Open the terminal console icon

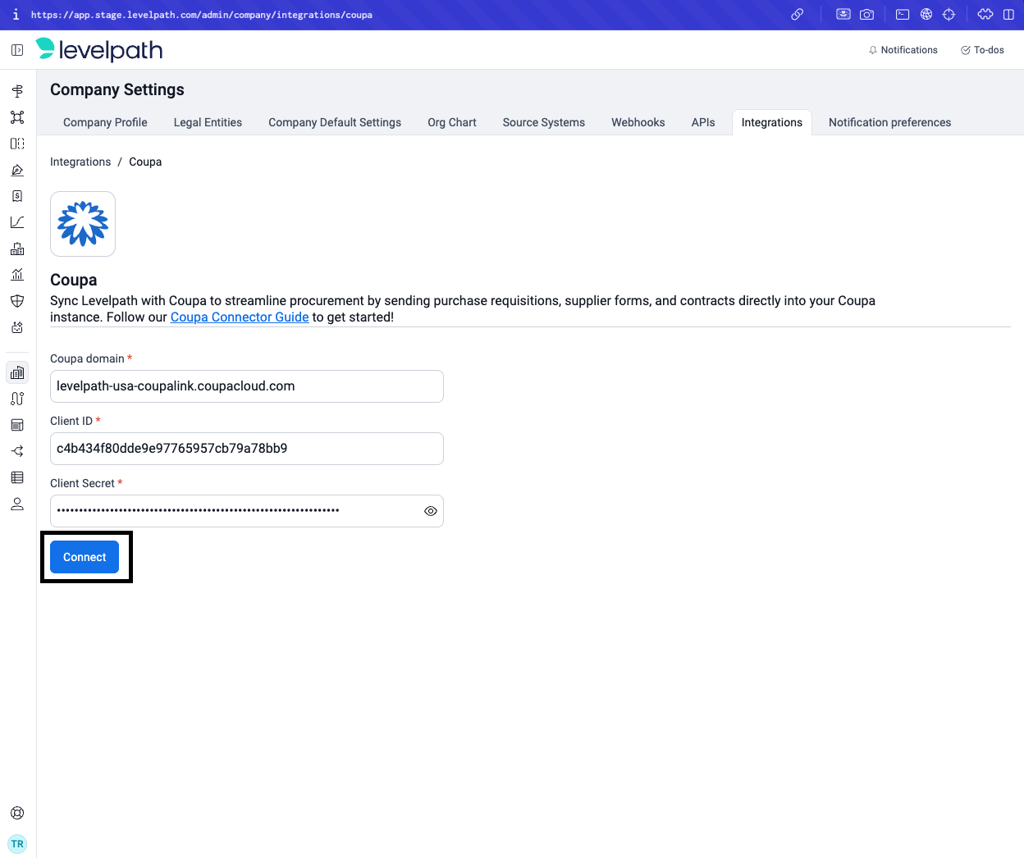[902, 15]
